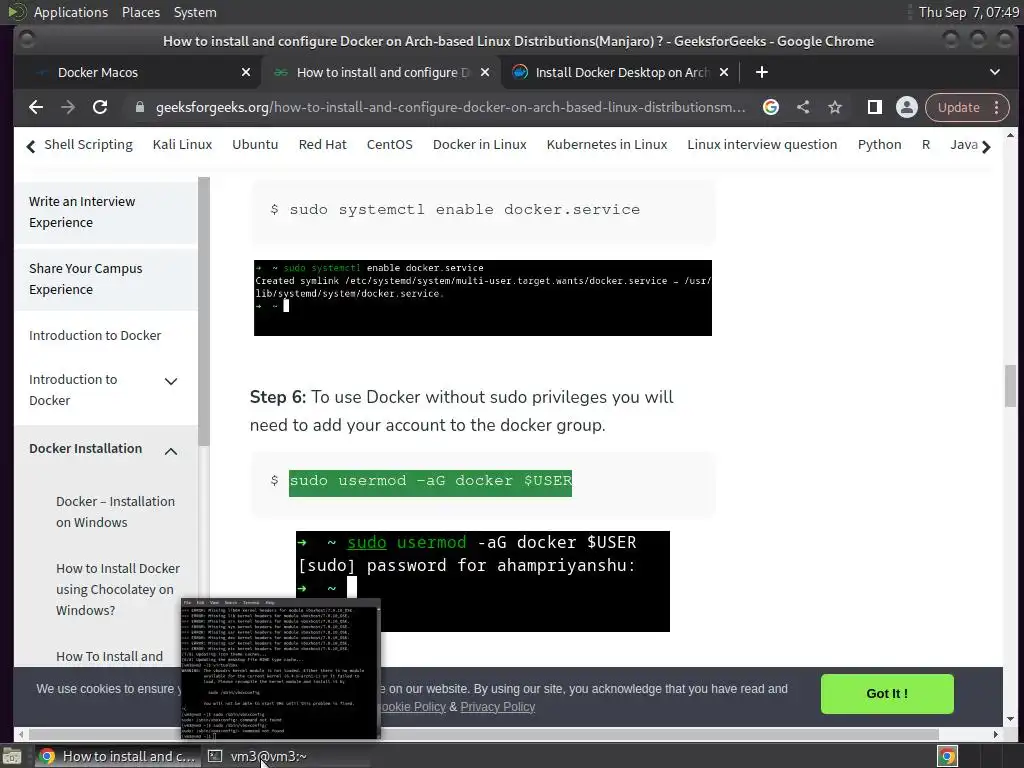This screenshot has height=768, width=1024.
Task: Accept cookies with Got It button
Action: 887,694
